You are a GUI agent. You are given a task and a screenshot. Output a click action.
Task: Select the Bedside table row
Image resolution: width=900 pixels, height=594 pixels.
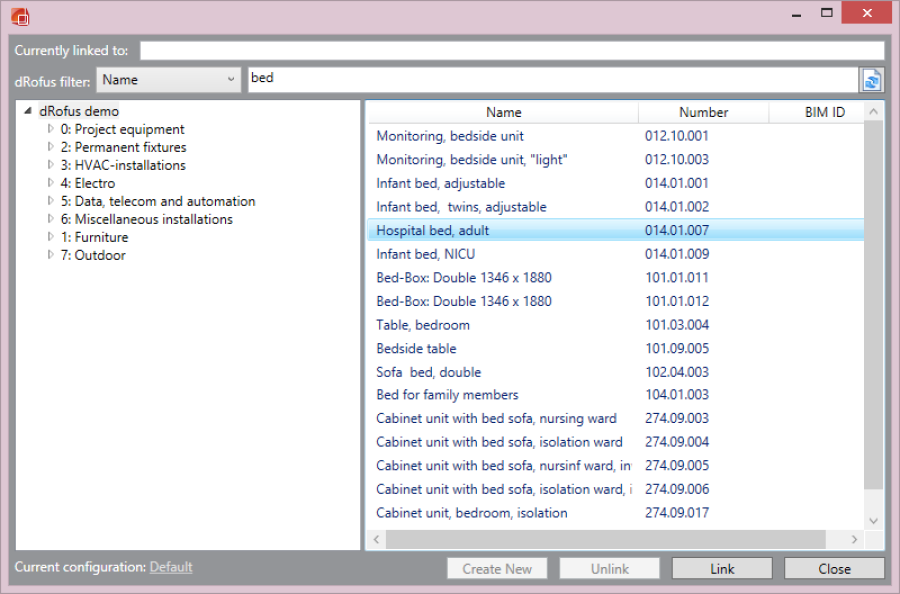(x=416, y=348)
